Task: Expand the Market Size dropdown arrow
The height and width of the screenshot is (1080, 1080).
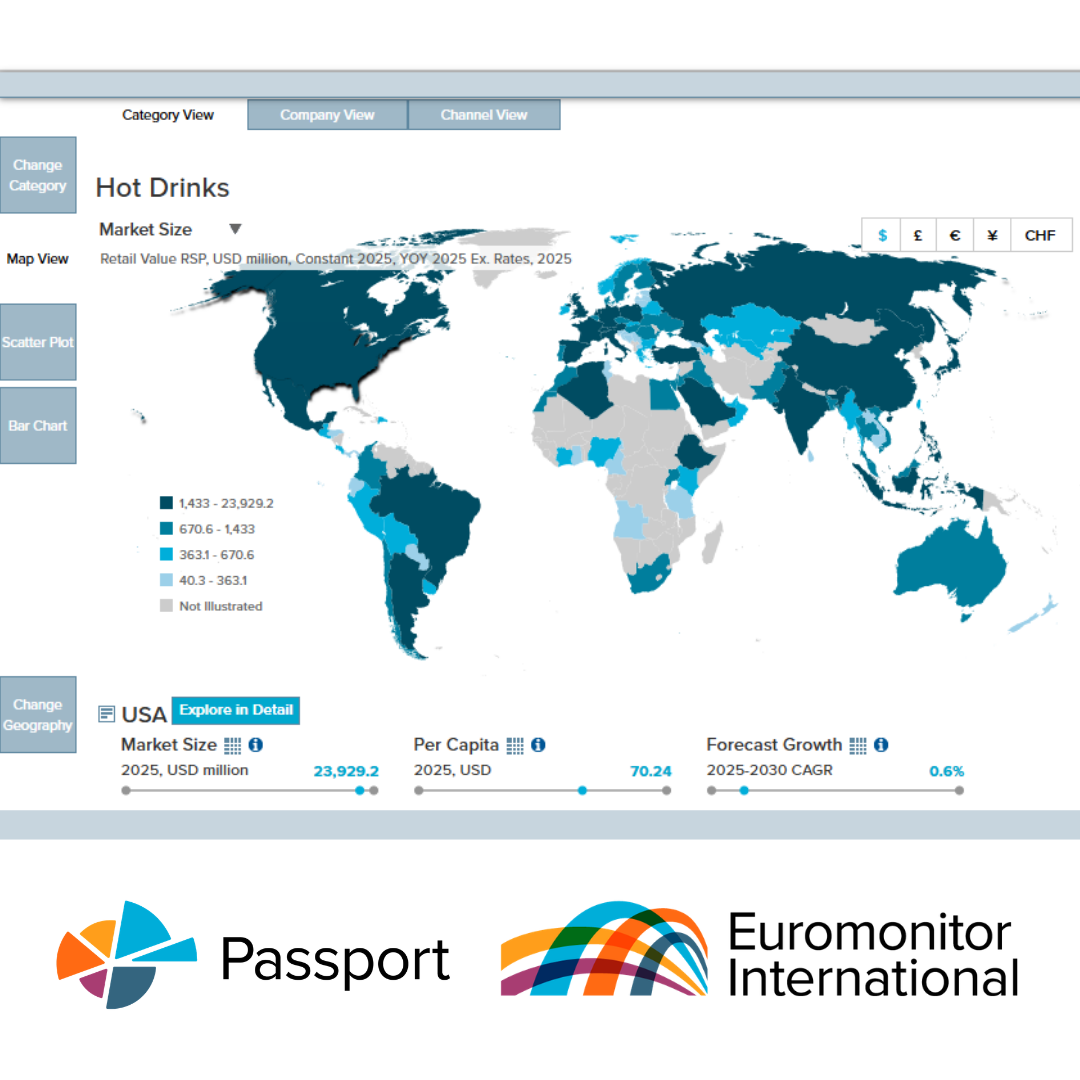Action: (x=235, y=229)
